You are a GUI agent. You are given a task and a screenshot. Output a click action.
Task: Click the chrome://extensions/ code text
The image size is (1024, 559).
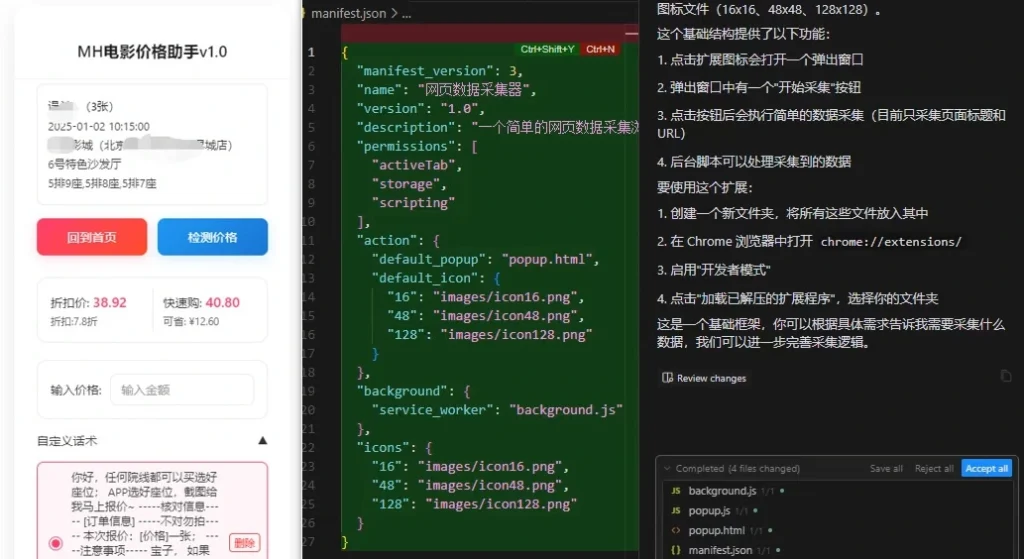pyautogui.click(x=891, y=242)
